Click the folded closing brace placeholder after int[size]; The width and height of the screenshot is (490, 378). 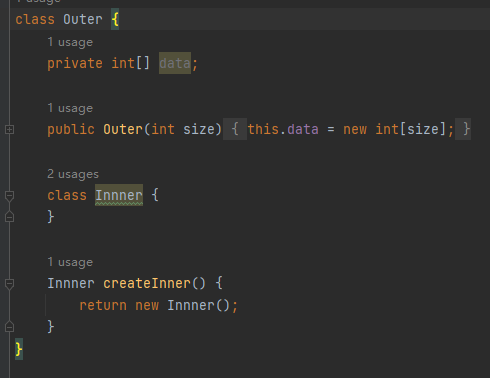point(463,129)
